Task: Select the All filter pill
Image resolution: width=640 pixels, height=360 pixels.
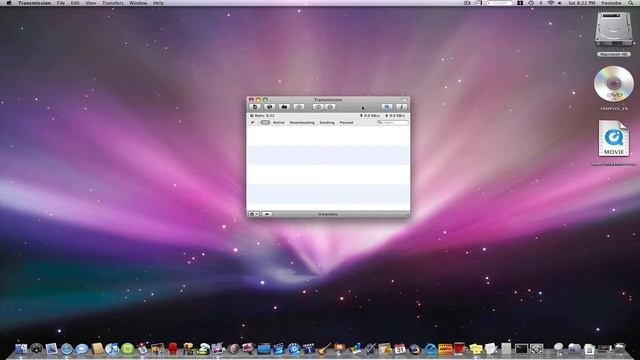Action: 265,122
